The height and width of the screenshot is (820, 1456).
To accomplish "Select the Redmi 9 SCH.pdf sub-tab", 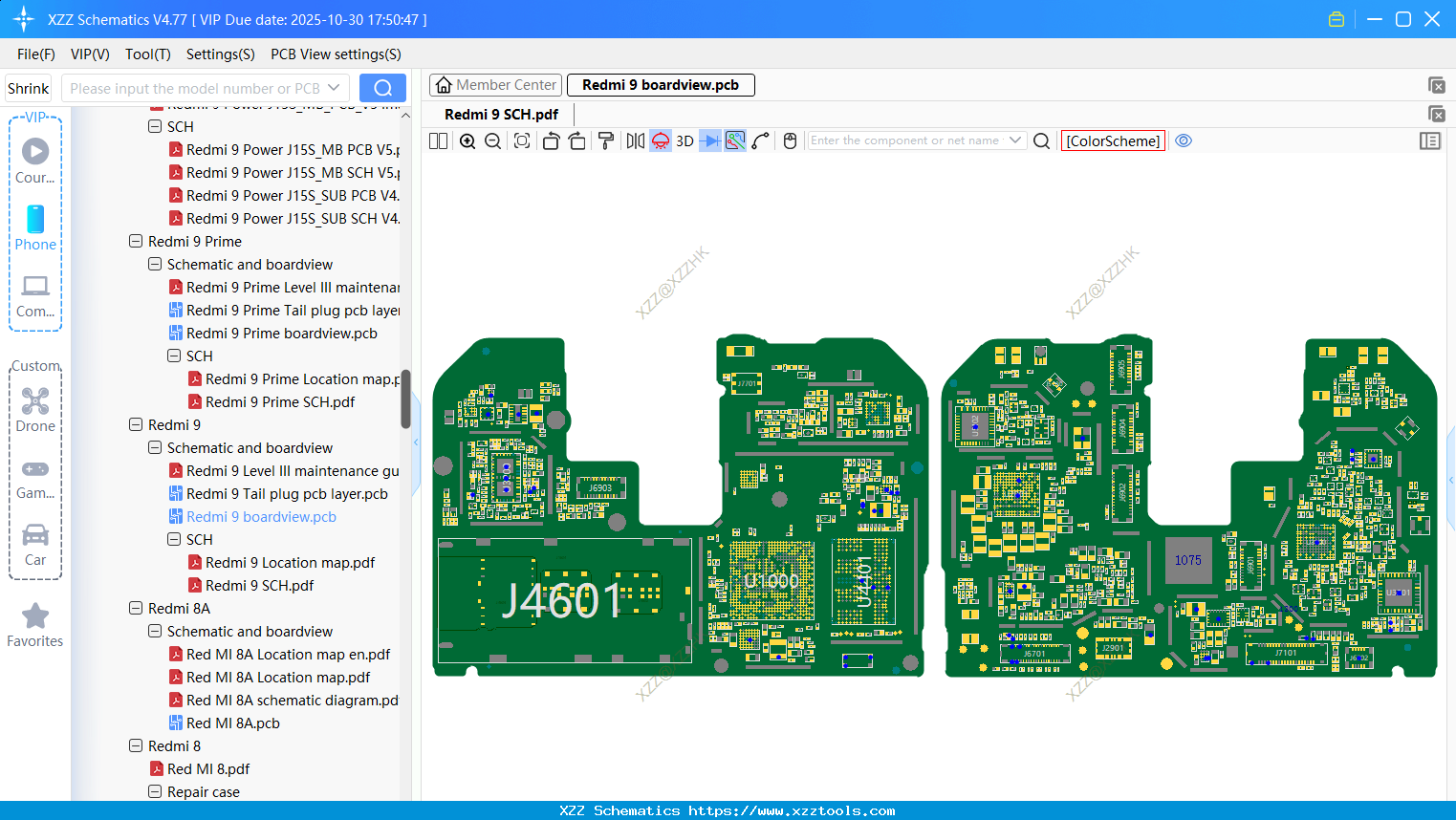I will (501, 114).
